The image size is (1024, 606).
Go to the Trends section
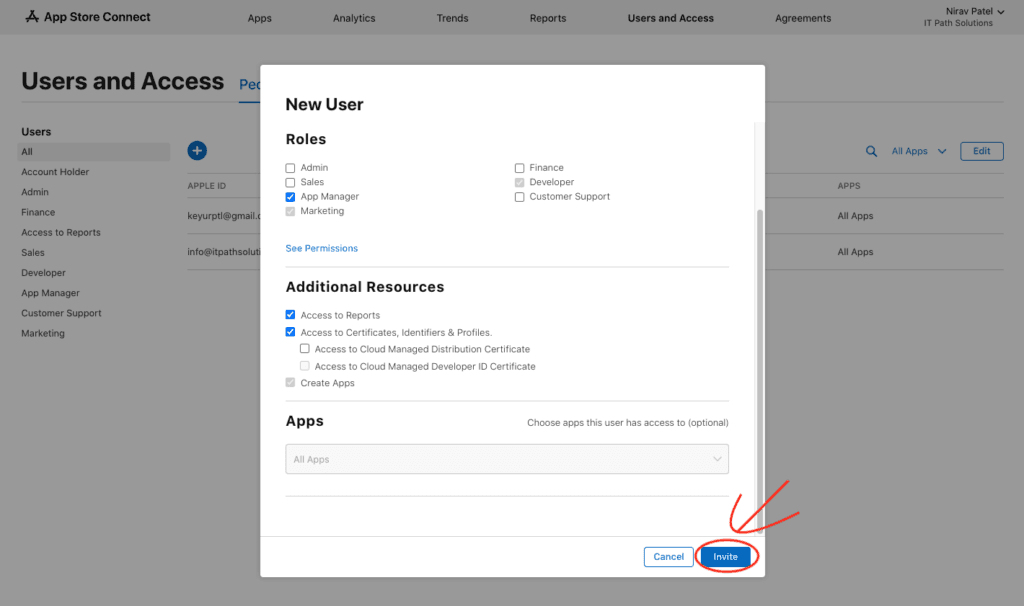tap(452, 18)
